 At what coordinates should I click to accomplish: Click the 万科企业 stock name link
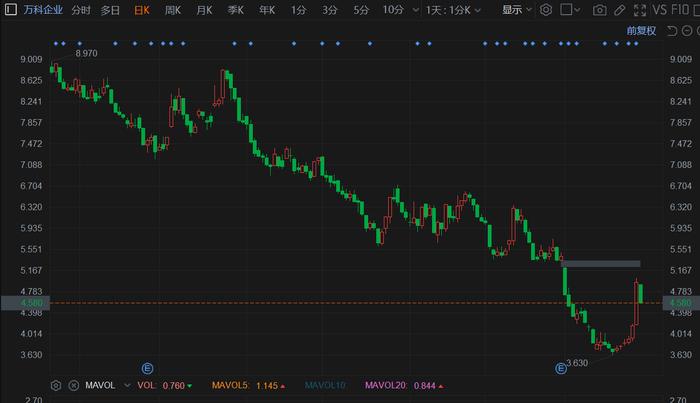[43, 10]
